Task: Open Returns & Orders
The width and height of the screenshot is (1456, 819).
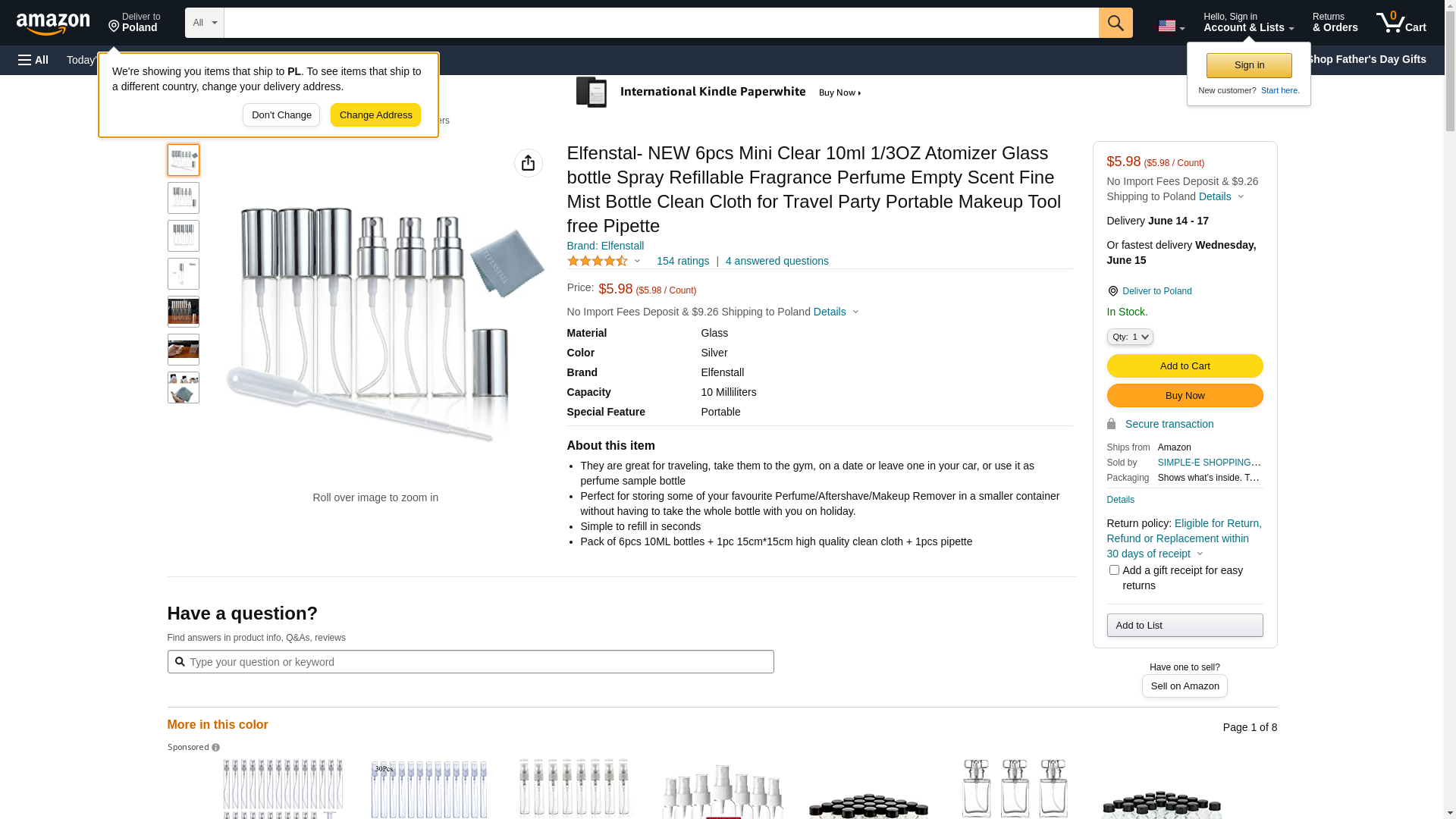Action: 1335,23
